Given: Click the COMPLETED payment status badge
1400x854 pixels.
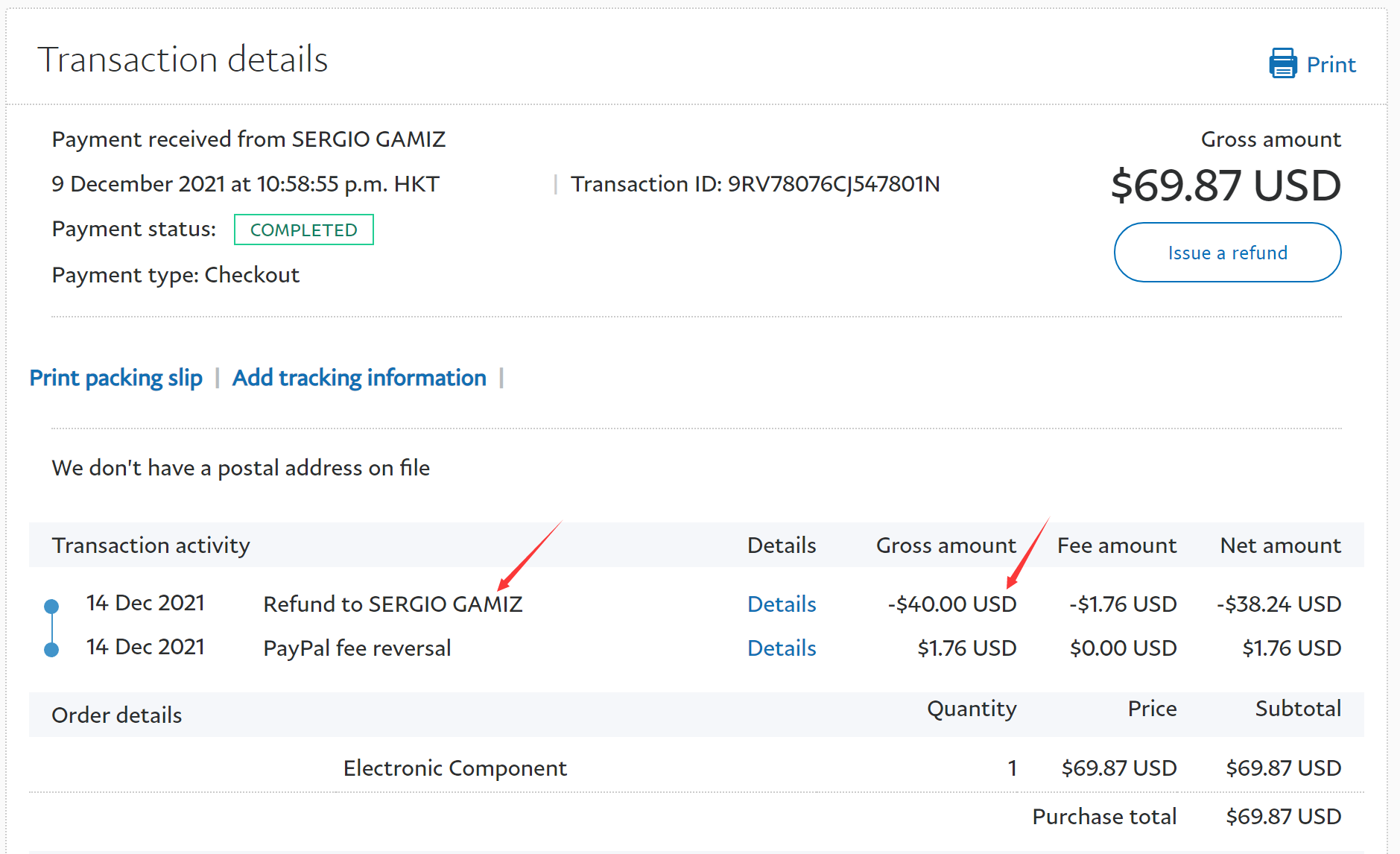Looking at the screenshot, I should point(303,230).
